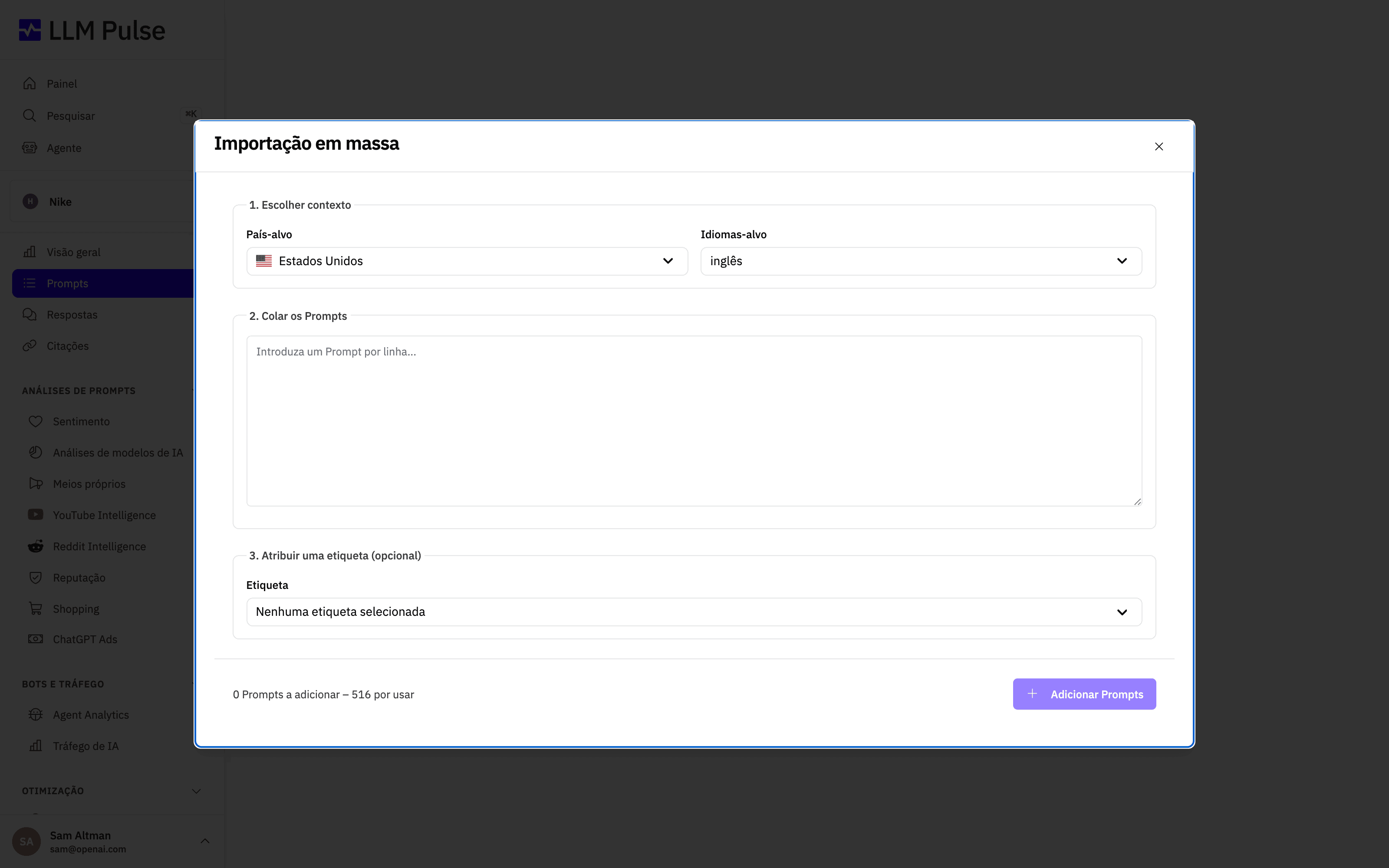Click the textarea resize handle corner

pyautogui.click(x=1137, y=501)
